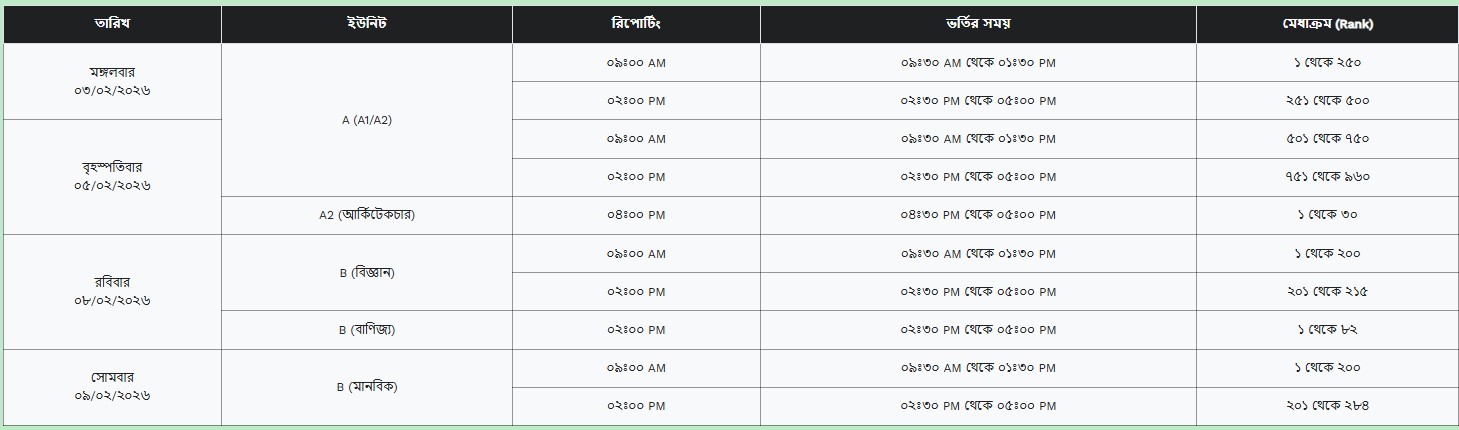Select the মেধাক্রম (Rank) header cell
1459x430 pixels.
(x=1326, y=24)
